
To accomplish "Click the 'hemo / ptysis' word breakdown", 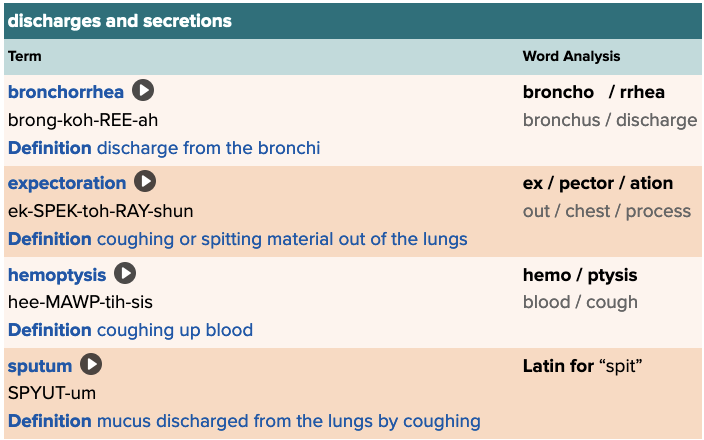I will coord(579,274).
